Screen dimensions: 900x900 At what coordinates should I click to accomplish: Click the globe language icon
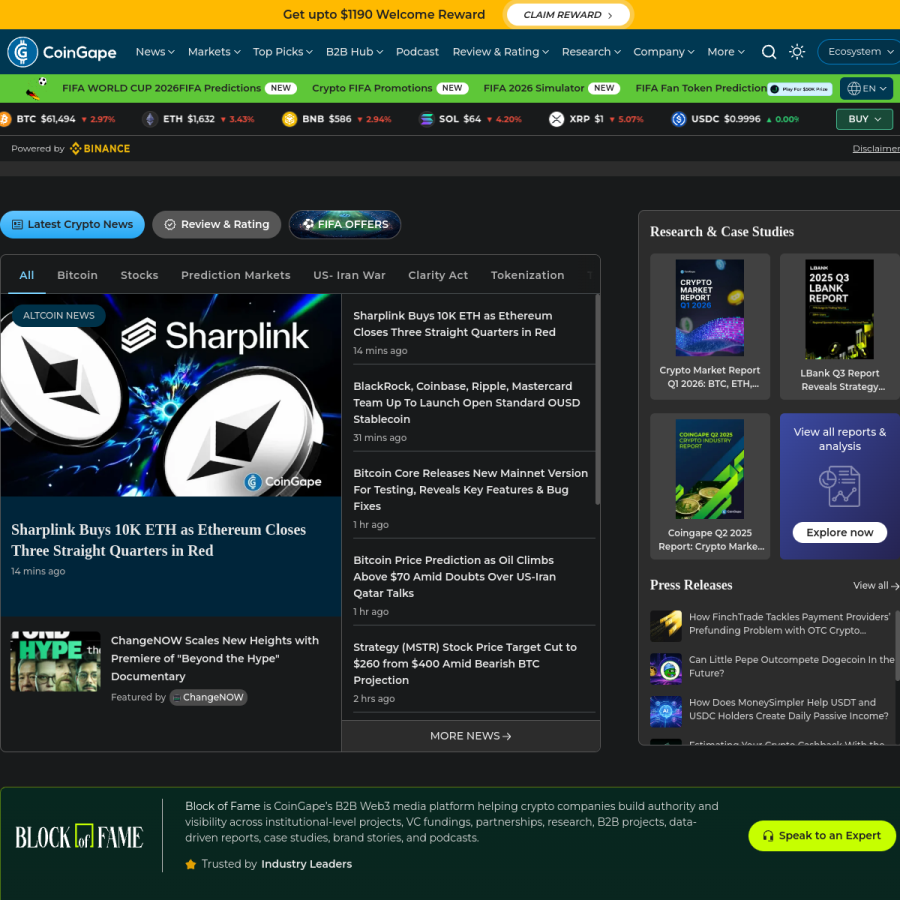click(x=854, y=88)
